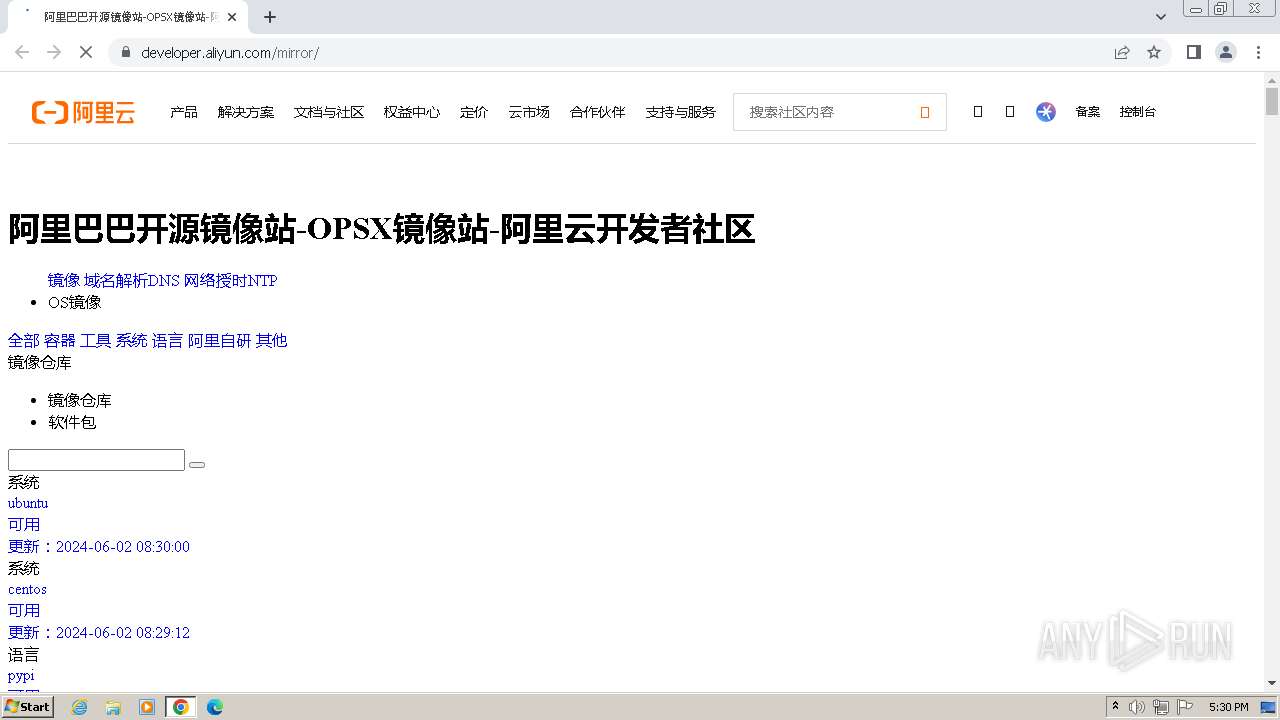Open the 云市场 header item
This screenshot has height=720, width=1280.
529,112
